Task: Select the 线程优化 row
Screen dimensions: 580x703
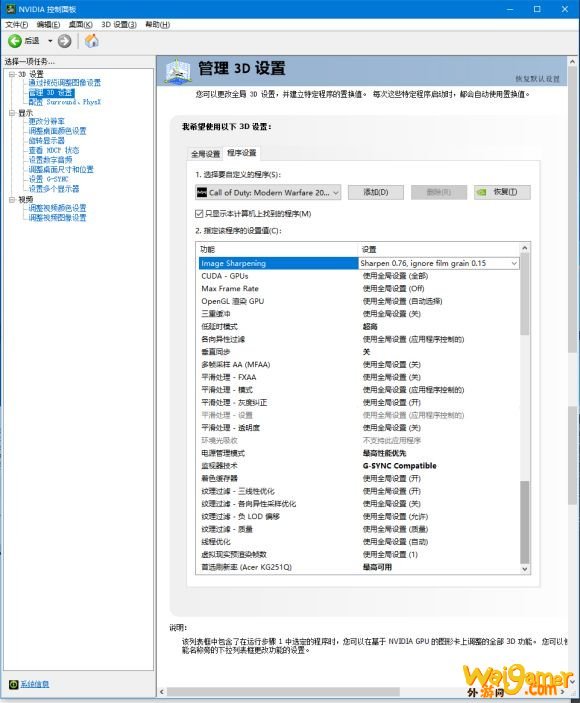Action: coord(359,542)
